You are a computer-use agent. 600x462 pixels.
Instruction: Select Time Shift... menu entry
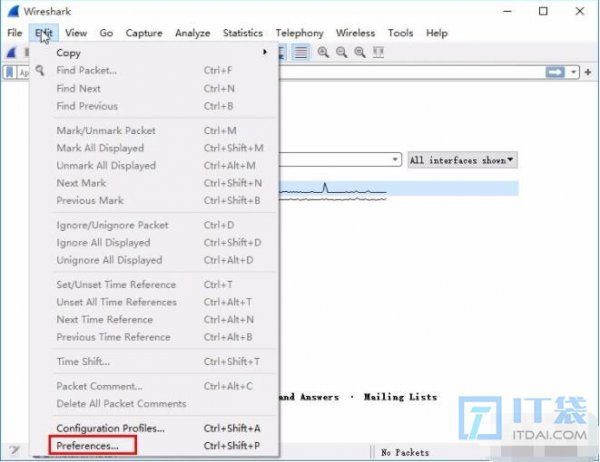(154, 362)
